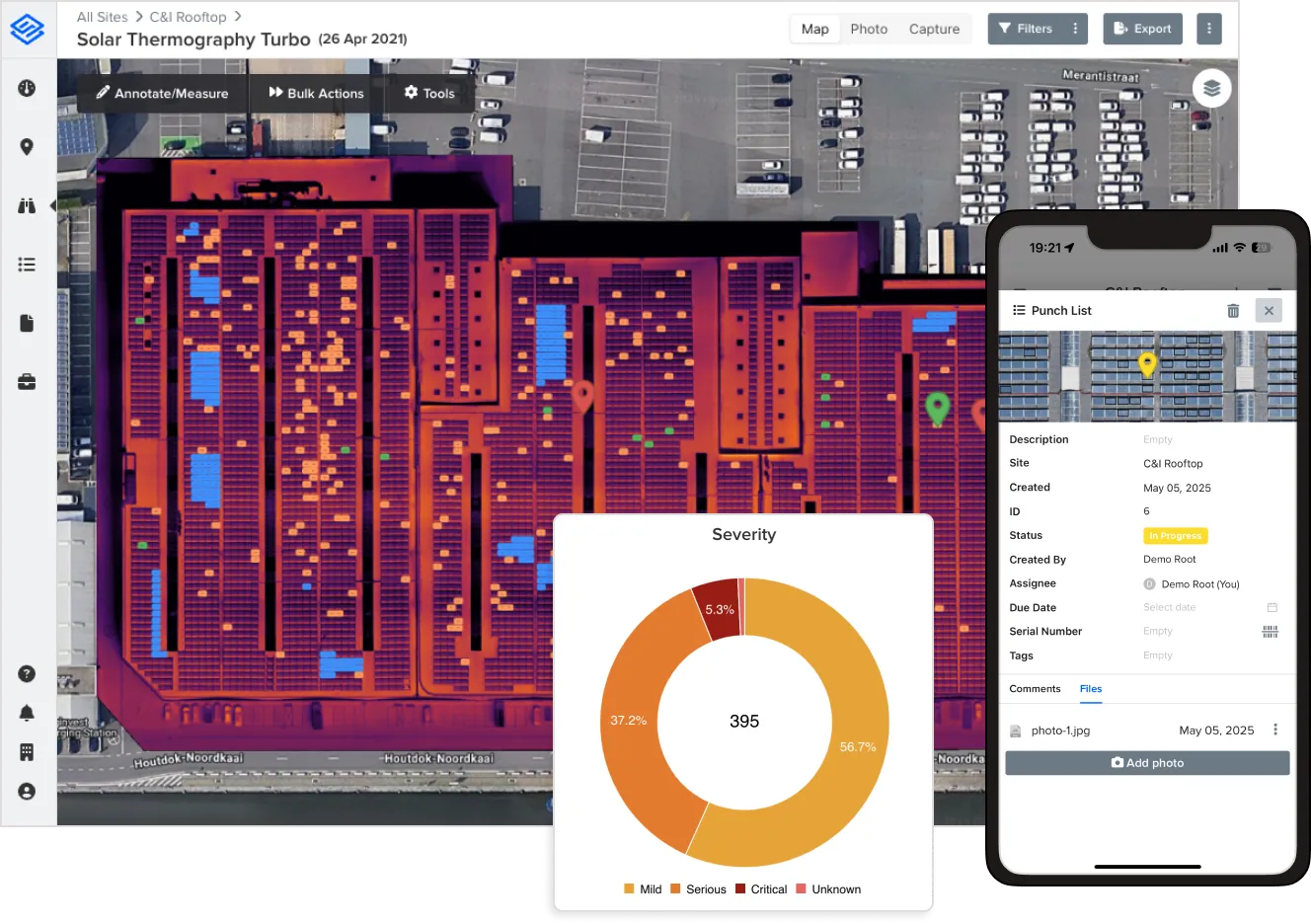Toggle the Critical legend entry

[x=761, y=889]
